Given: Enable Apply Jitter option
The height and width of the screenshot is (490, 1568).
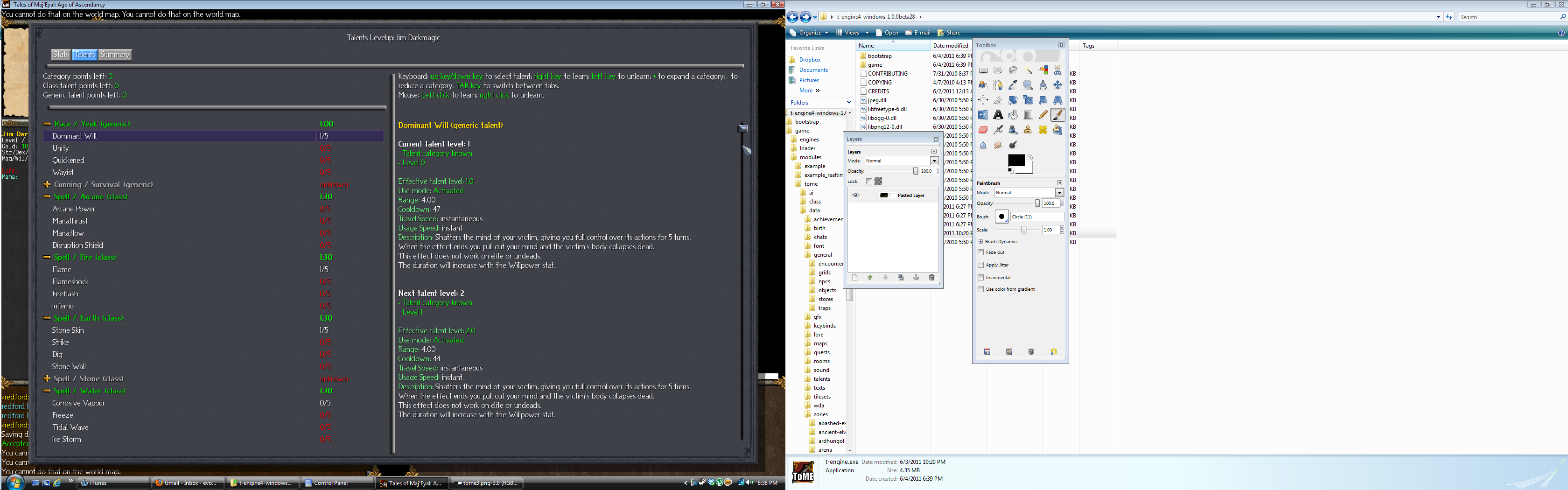Looking at the screenshot, I should (x=980, y=265).
